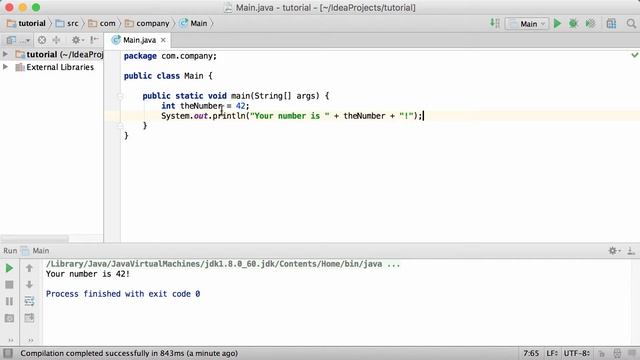Click the java command path line in console
Screen dimensions: 640x360
pos(223,264)
